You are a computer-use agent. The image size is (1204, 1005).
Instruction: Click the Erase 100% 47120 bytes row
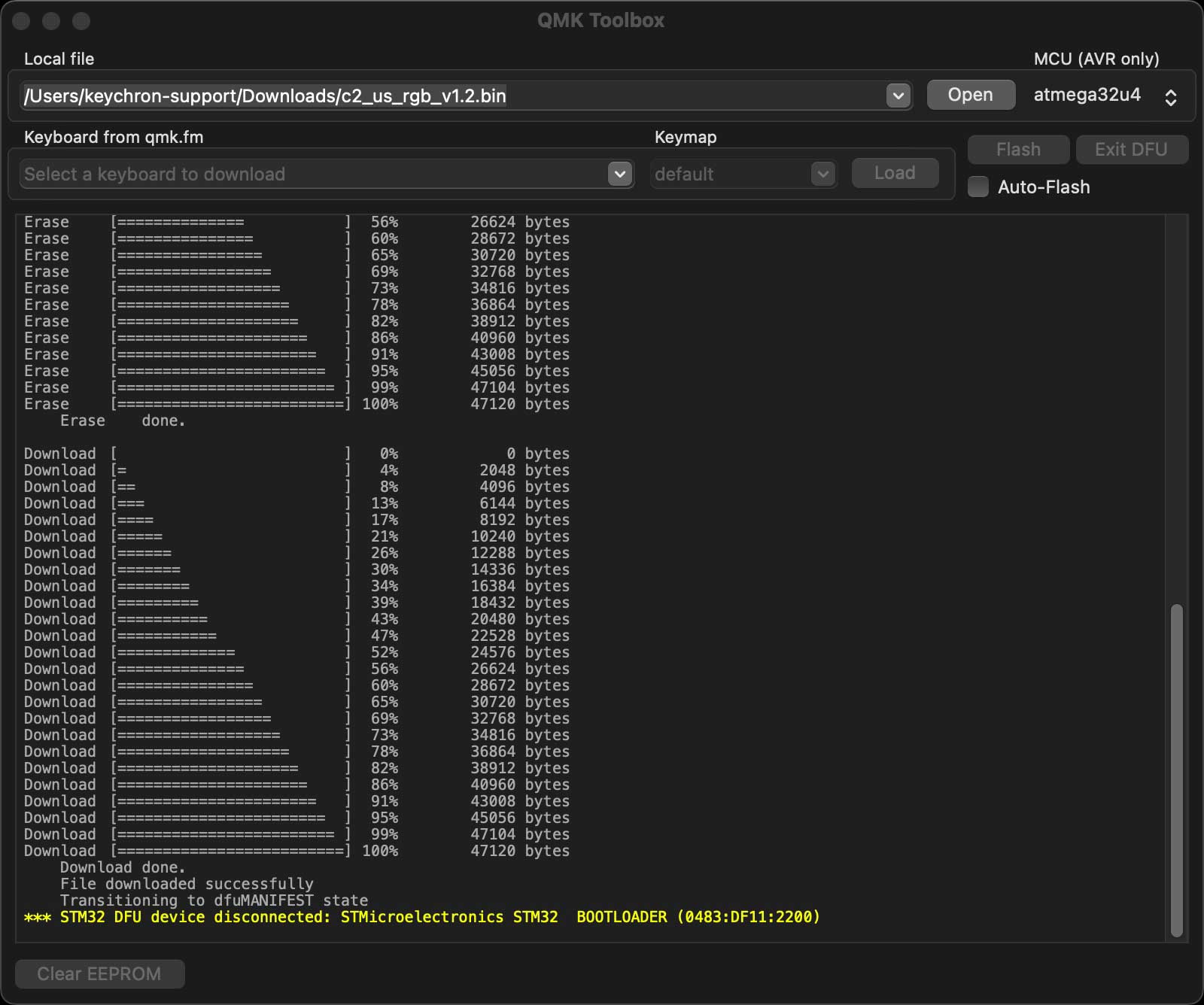[x=296, y=404]
